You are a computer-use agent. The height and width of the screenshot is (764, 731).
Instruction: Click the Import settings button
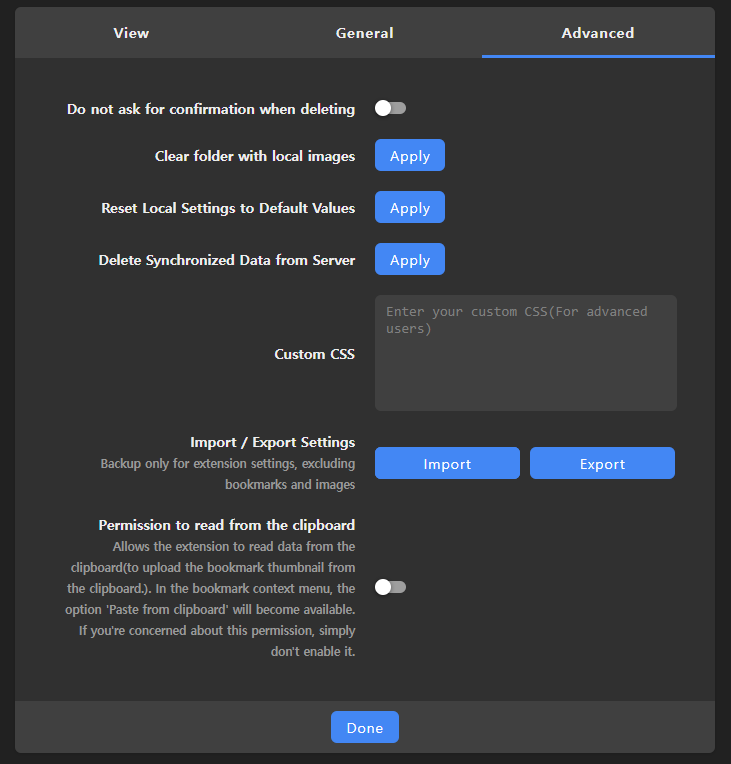tap(447, 463)
